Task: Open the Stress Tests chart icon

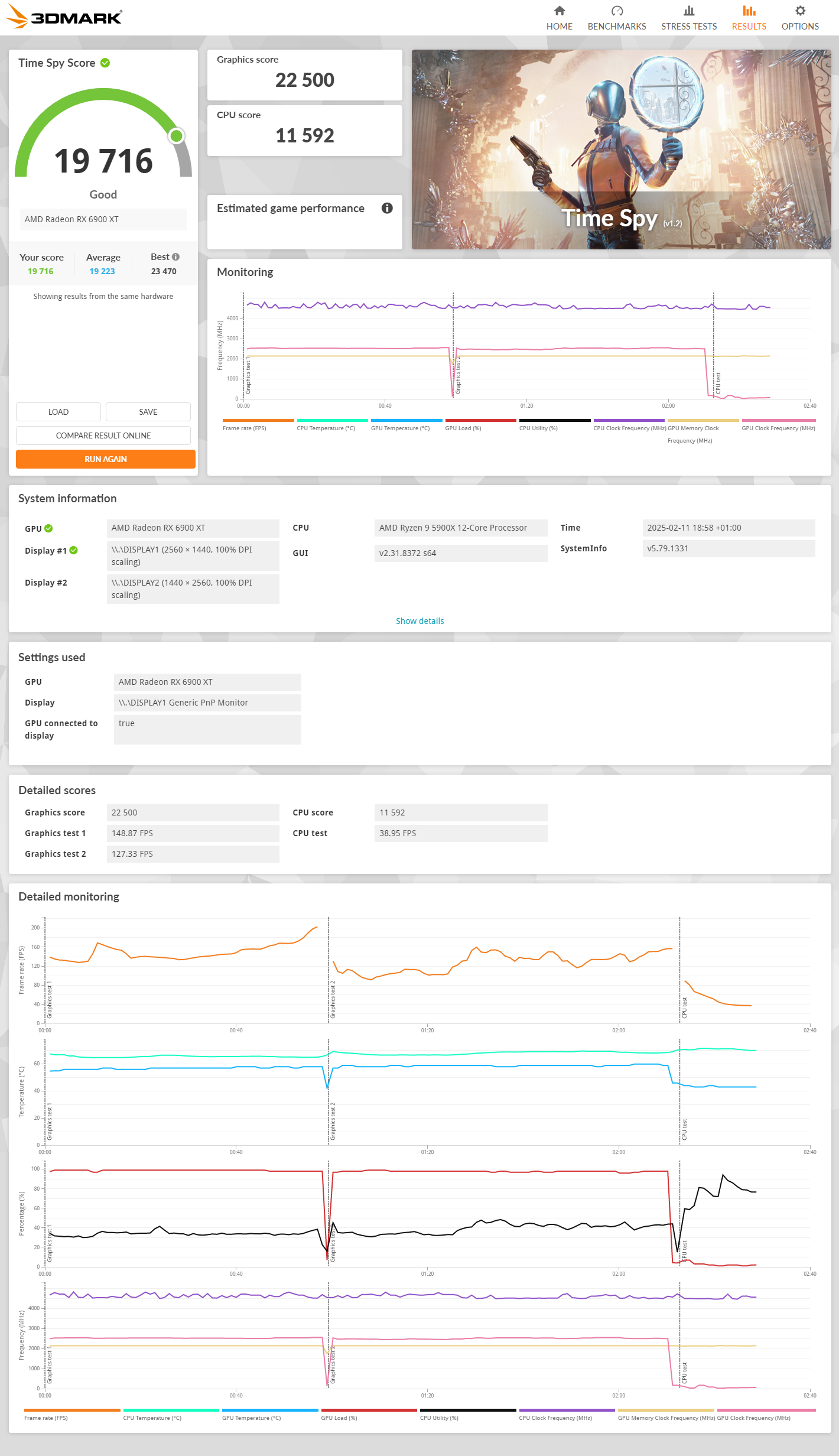Action: click(x=689, y=11)
